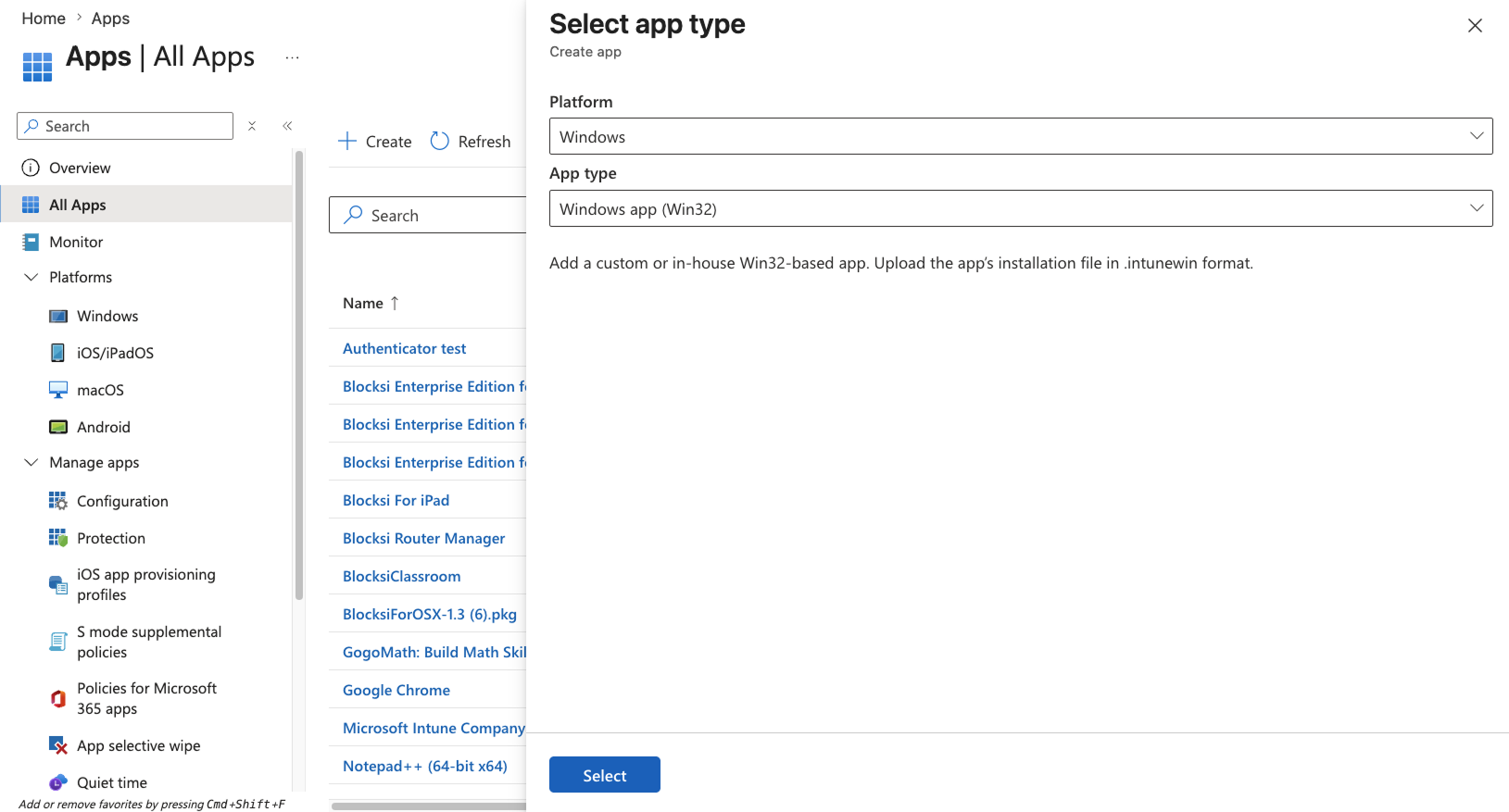
Task: Click the circular Refresh arrow icon
Action: pos(440,141)
